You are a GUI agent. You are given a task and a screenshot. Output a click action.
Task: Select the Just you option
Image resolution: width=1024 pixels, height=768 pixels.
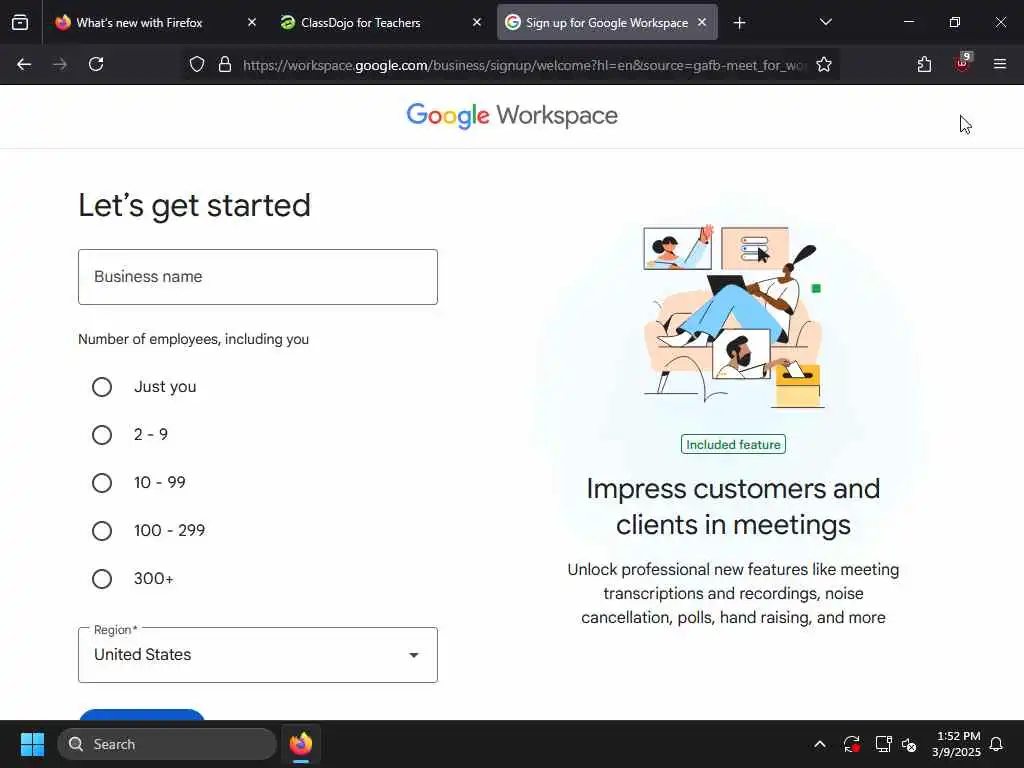coord(102,387)
